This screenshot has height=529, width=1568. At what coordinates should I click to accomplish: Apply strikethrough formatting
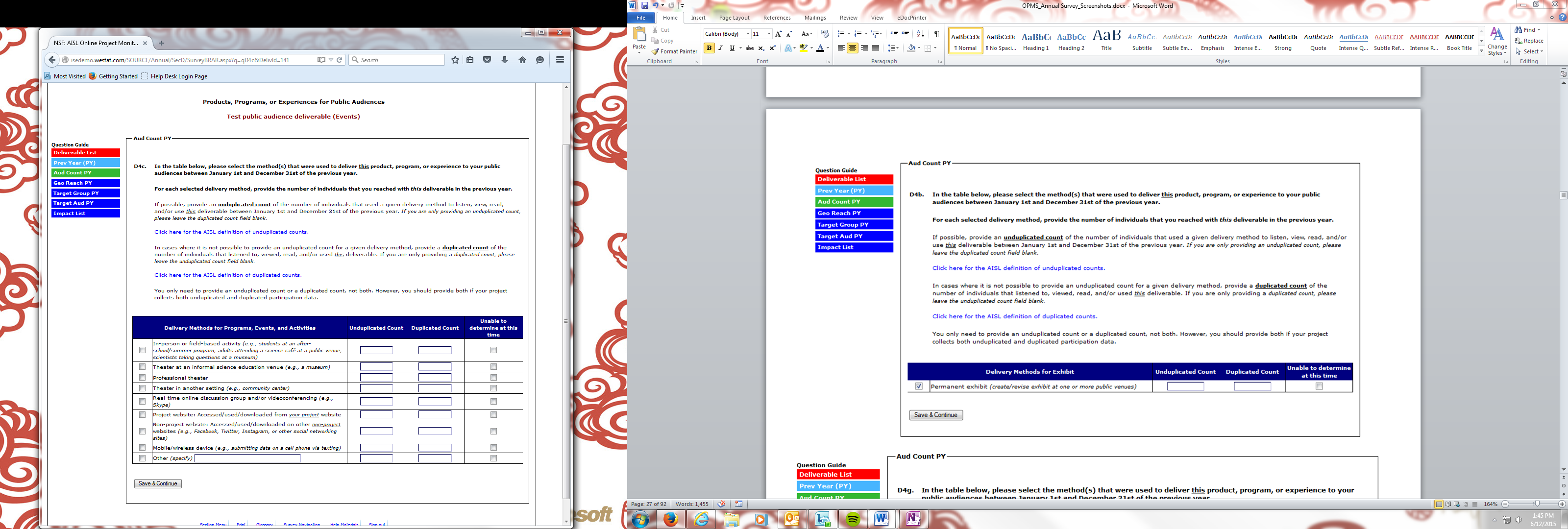[749, 48]
